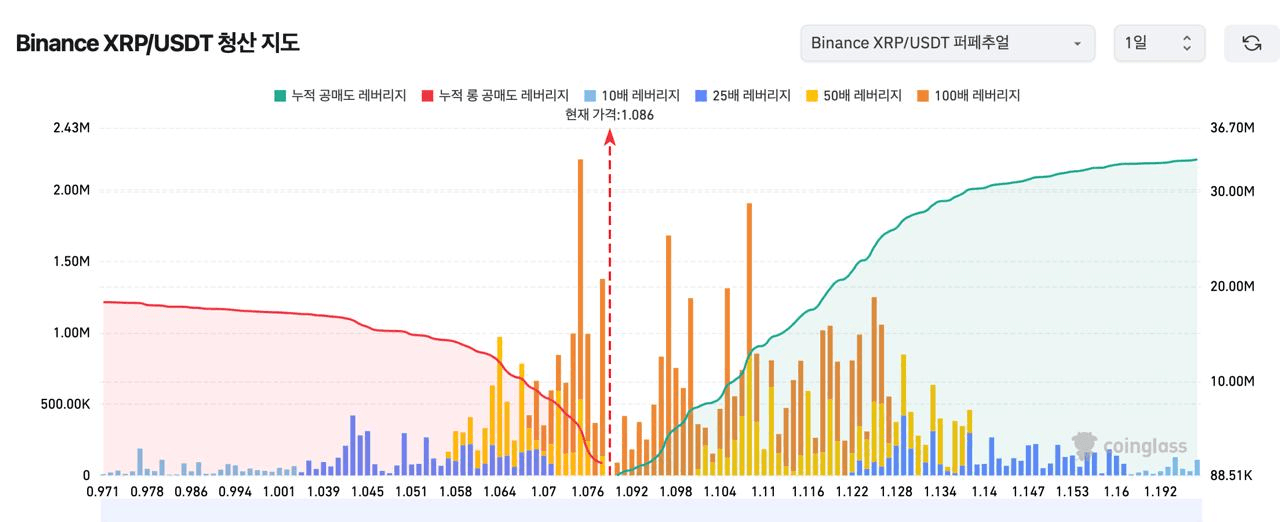Click the orange 100배 legend swatch
1280x522 pixels.
922,95
